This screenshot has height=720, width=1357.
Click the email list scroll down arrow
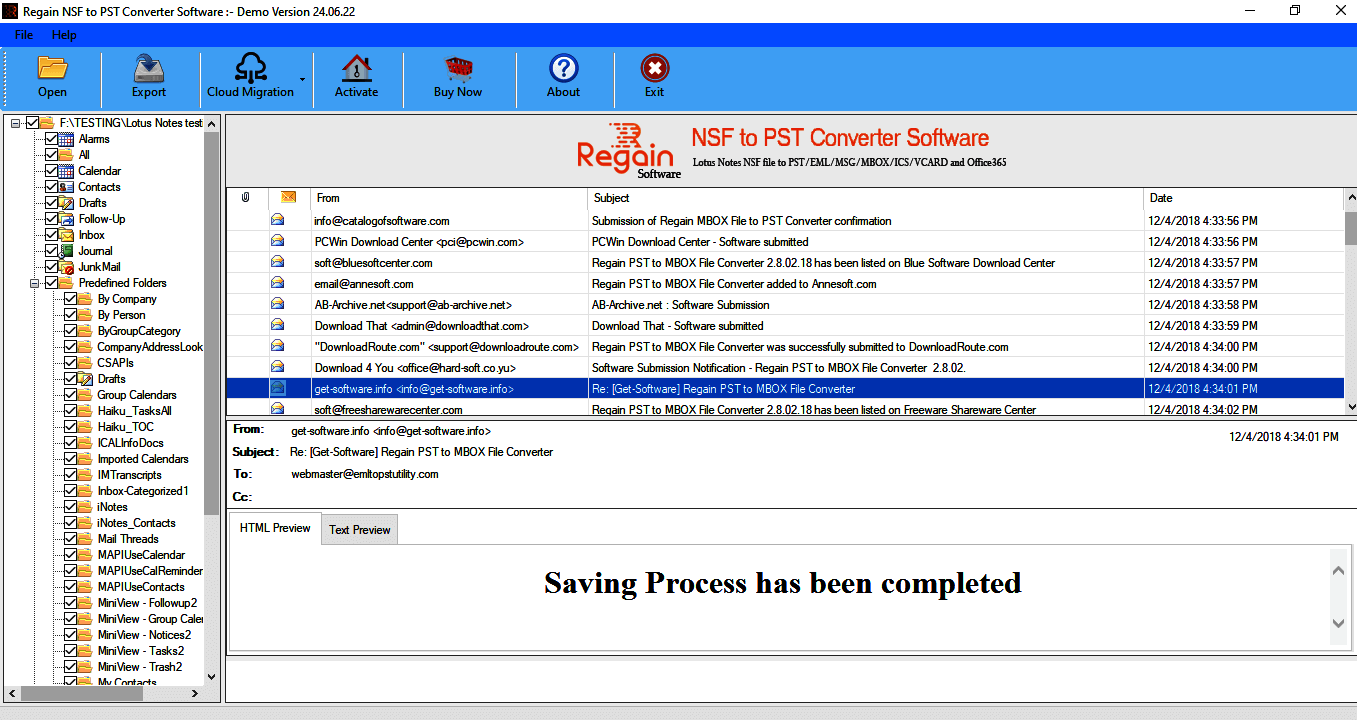(1351, 406)
